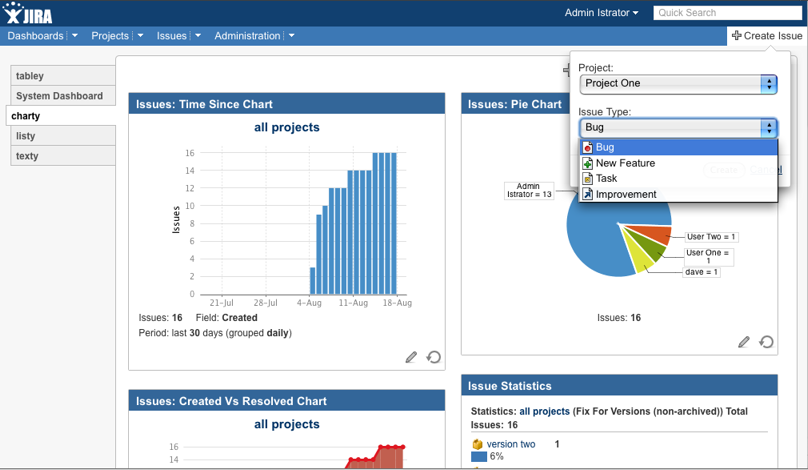The height and width of the screenshot is (470, 808).
Task: Open Administration in the navigation bar
Action: pyautogui.click(x=247, y=36)
